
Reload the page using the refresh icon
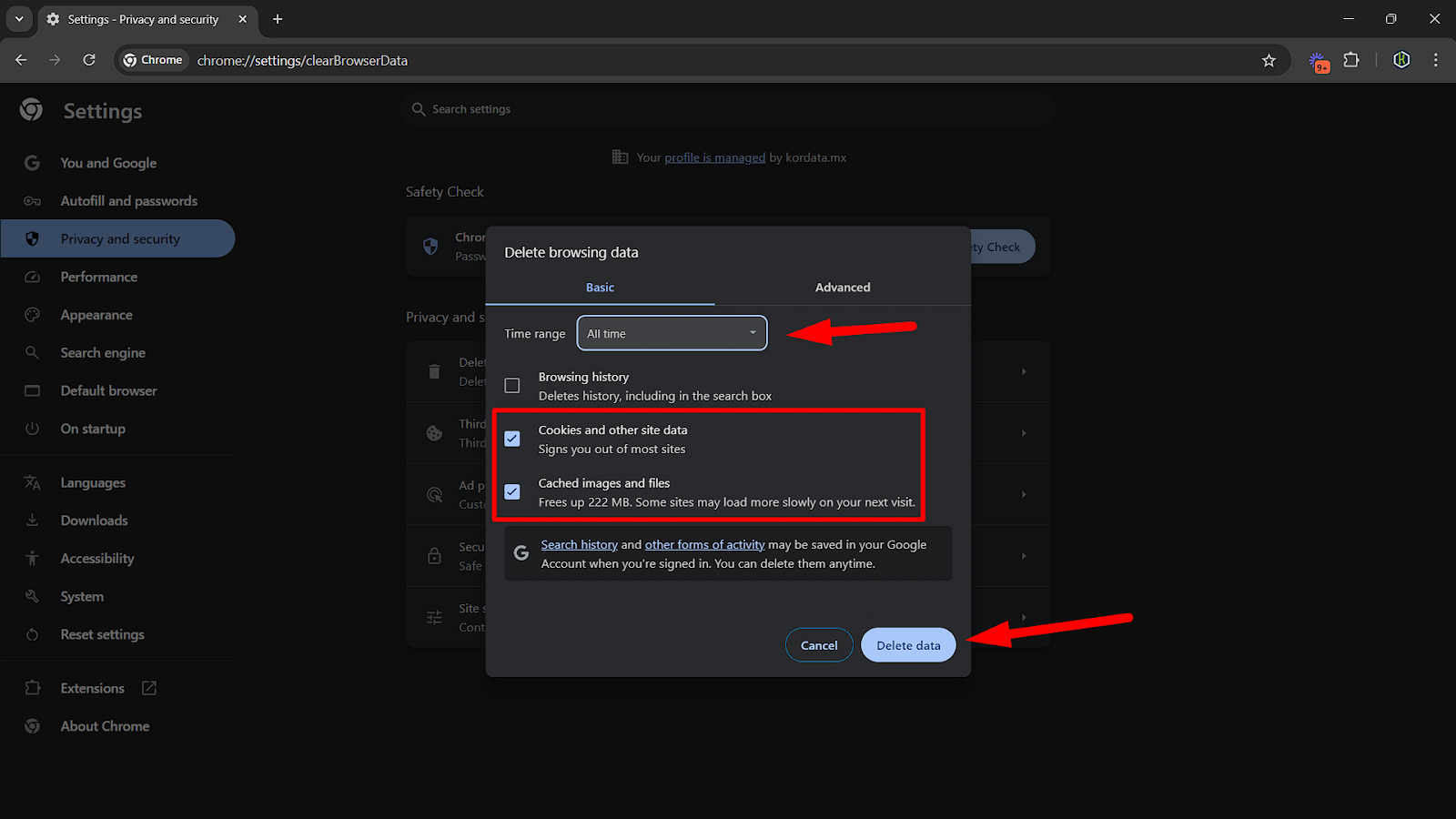click(89, 60)
